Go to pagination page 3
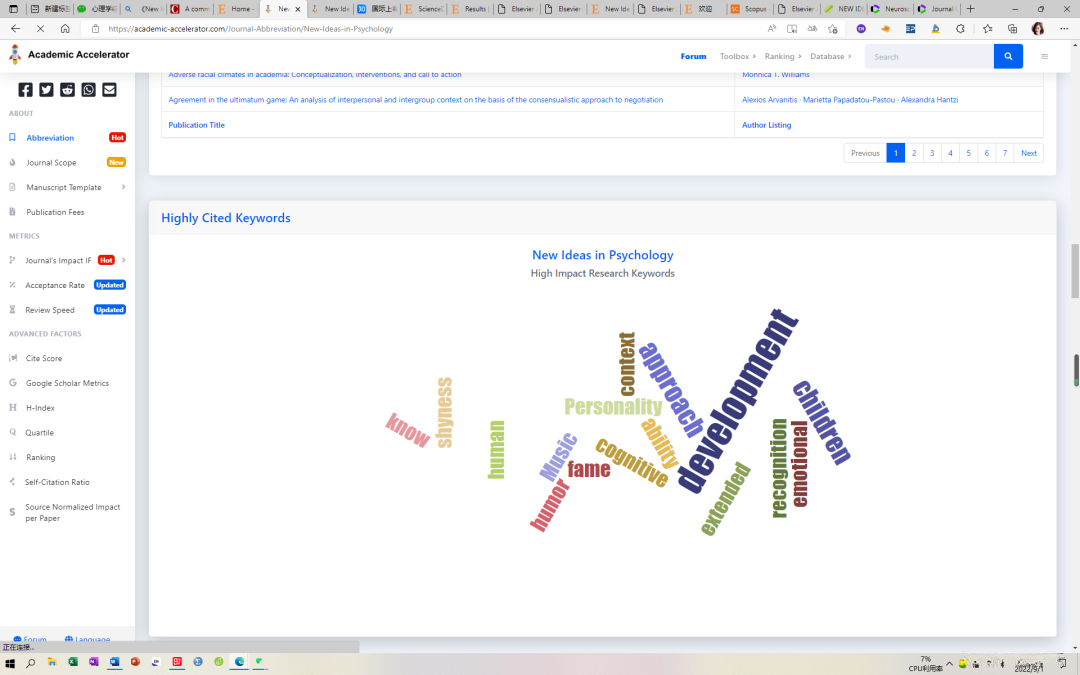This screenshot has width=1080, height=675. 932,153
